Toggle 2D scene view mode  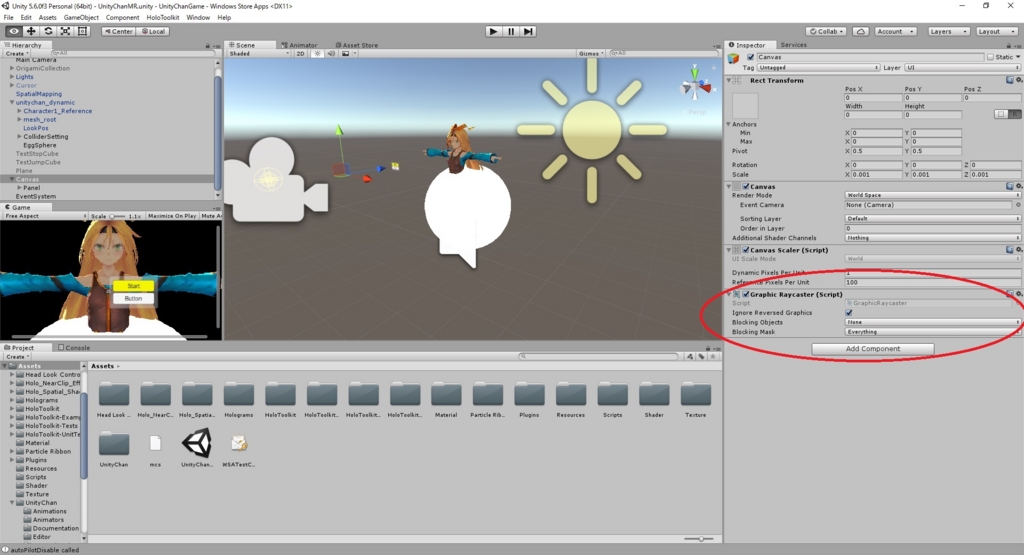(300, 54)
